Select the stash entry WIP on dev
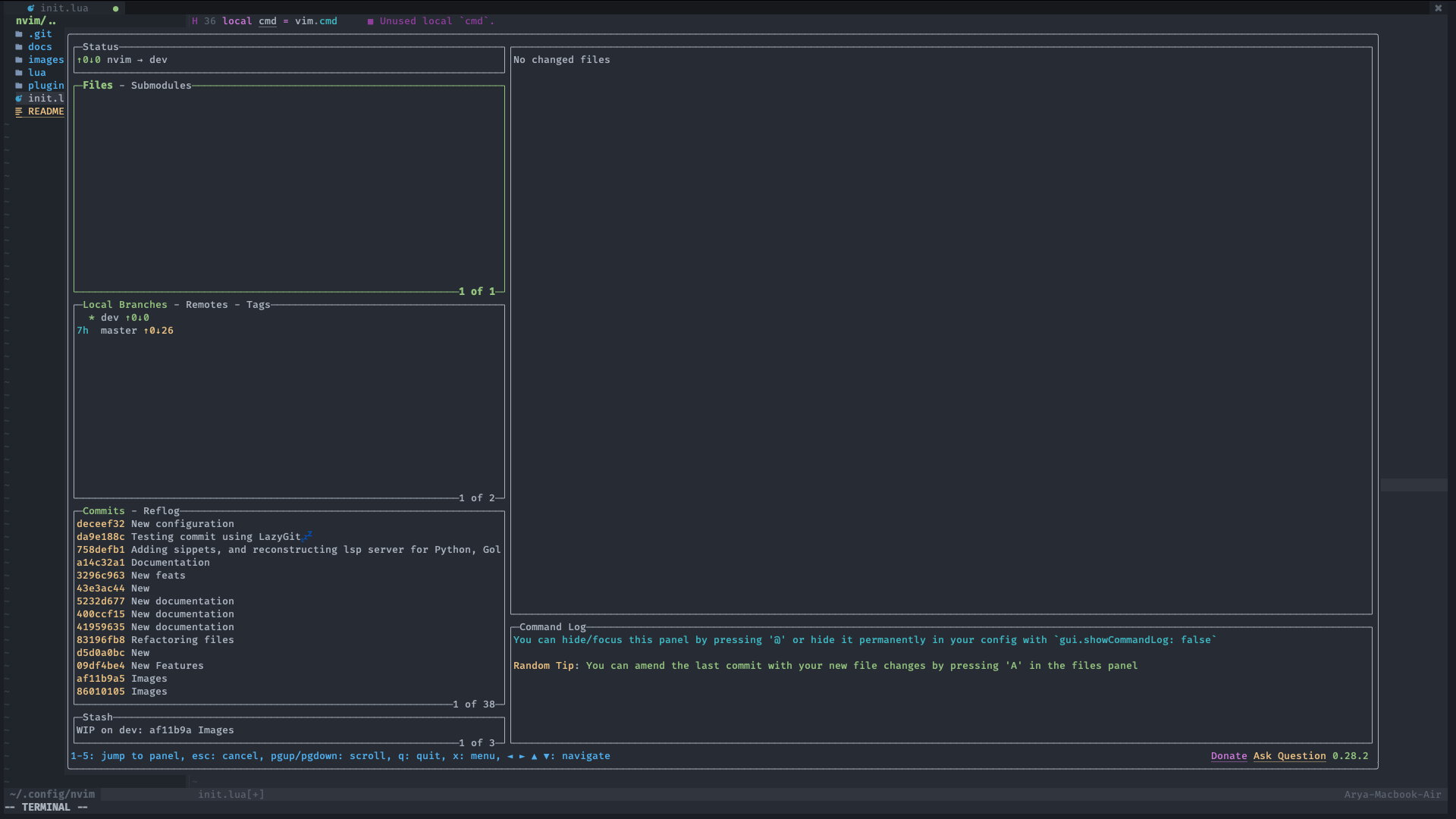The image size is (1456, 819). click(x=155, y=730)
